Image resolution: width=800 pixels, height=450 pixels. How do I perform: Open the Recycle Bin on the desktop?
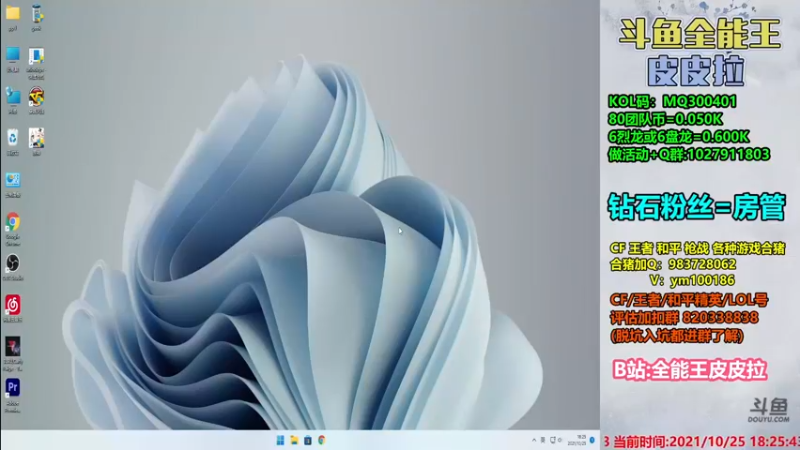pyautogui.click(x=13, y=138)
